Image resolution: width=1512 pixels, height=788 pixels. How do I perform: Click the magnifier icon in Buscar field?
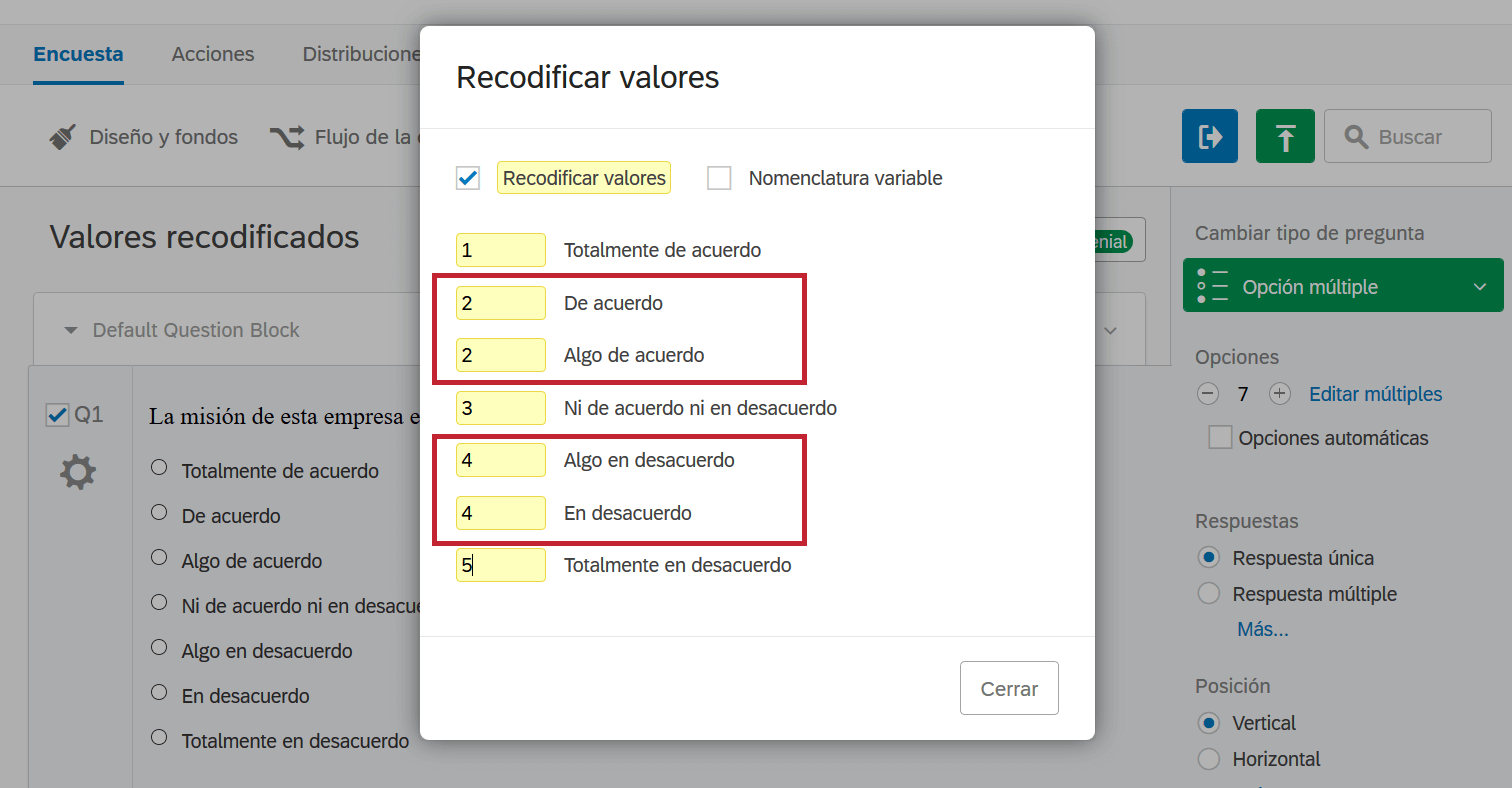1355,135
